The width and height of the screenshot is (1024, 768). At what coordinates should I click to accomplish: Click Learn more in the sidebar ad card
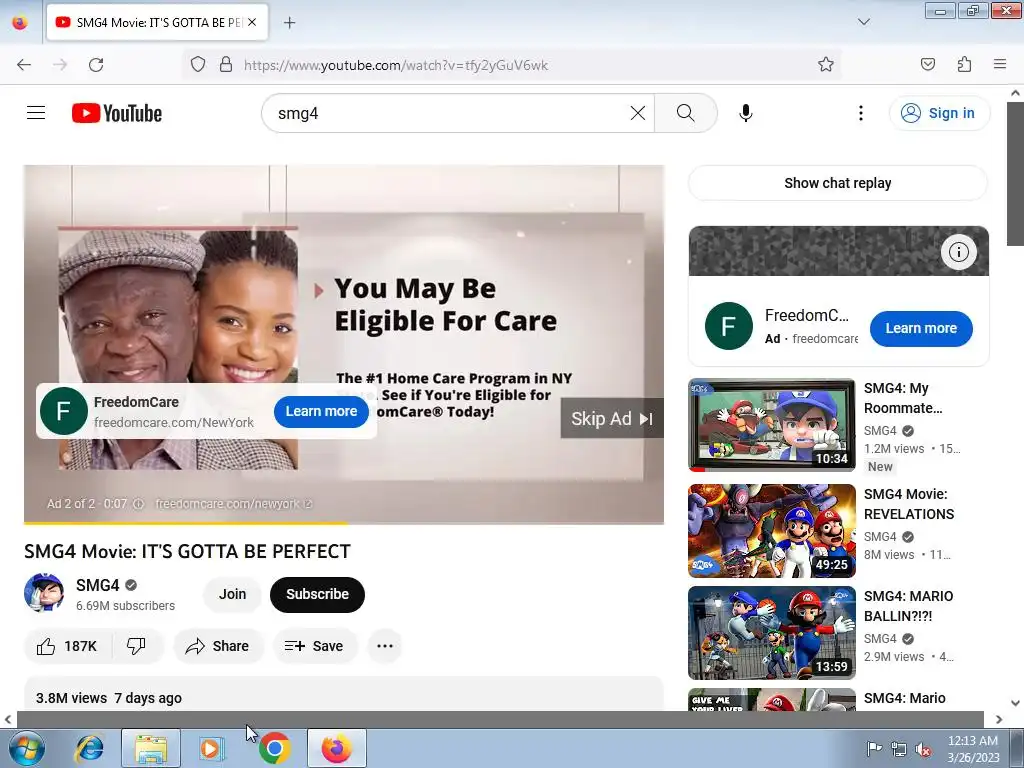(921, 328)
